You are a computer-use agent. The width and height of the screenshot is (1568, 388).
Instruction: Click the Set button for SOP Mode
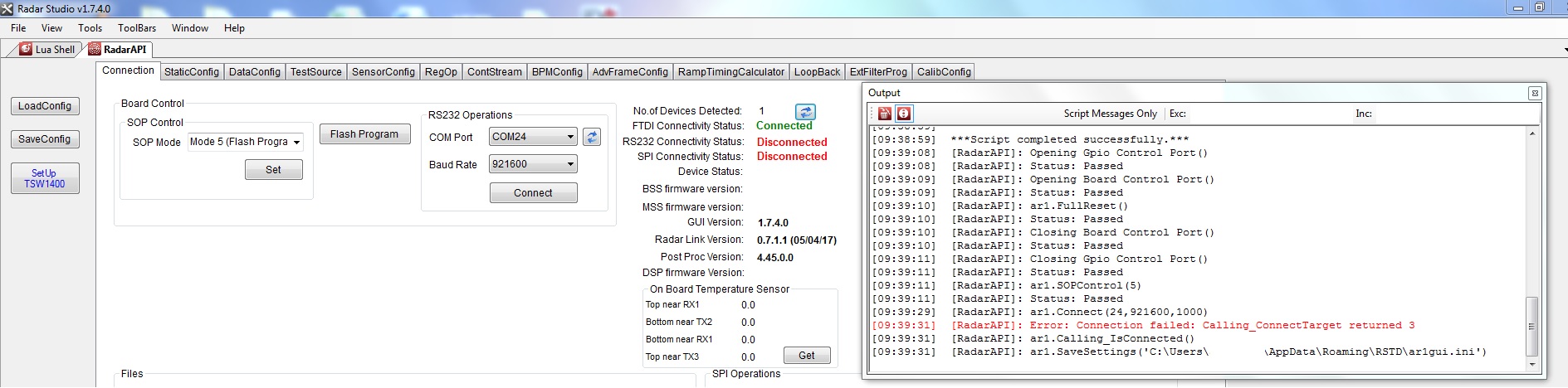pyautogui.click(x=273, y=170)
